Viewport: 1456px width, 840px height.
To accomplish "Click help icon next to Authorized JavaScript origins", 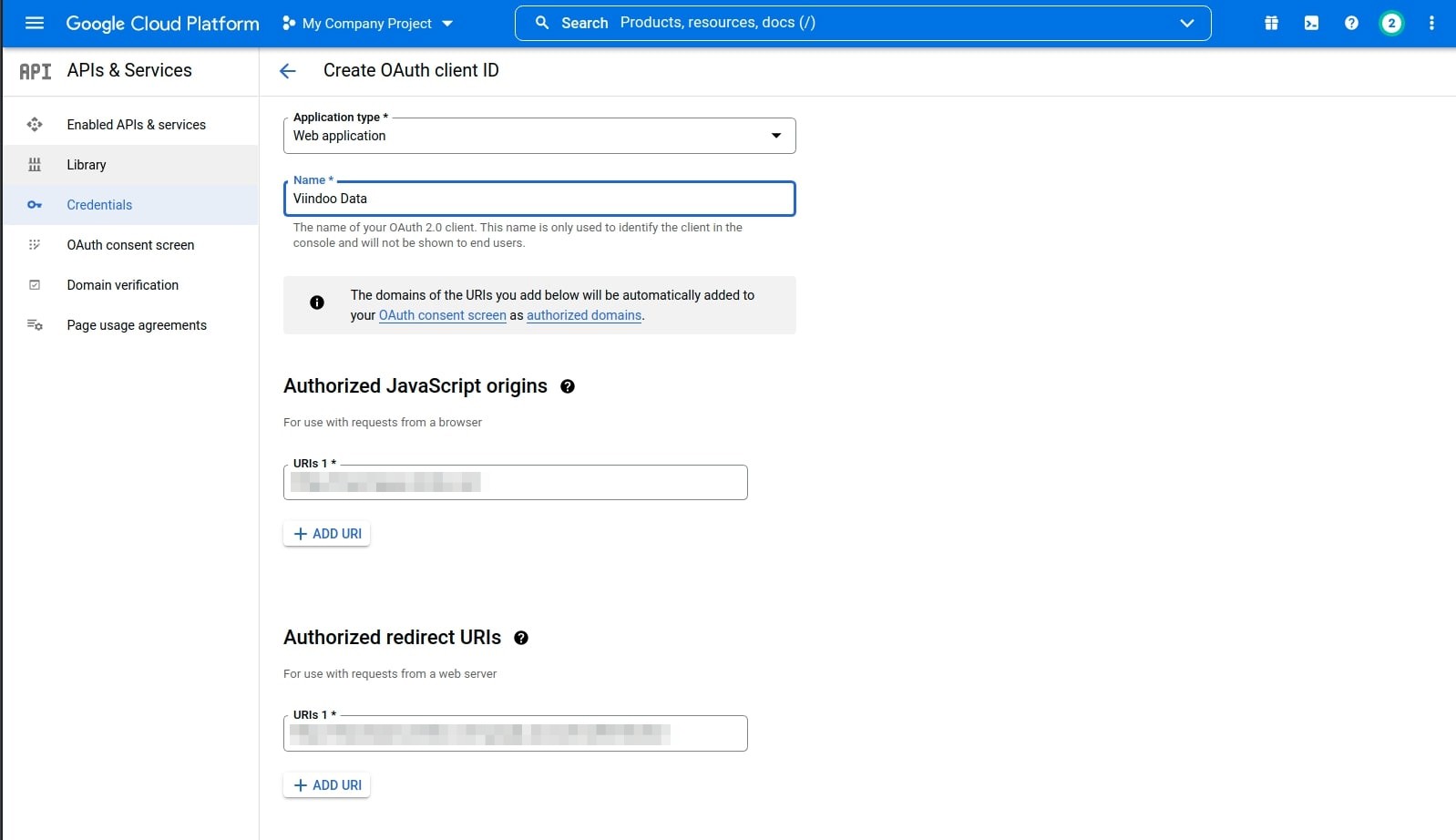I will click(x=568, y=386).
